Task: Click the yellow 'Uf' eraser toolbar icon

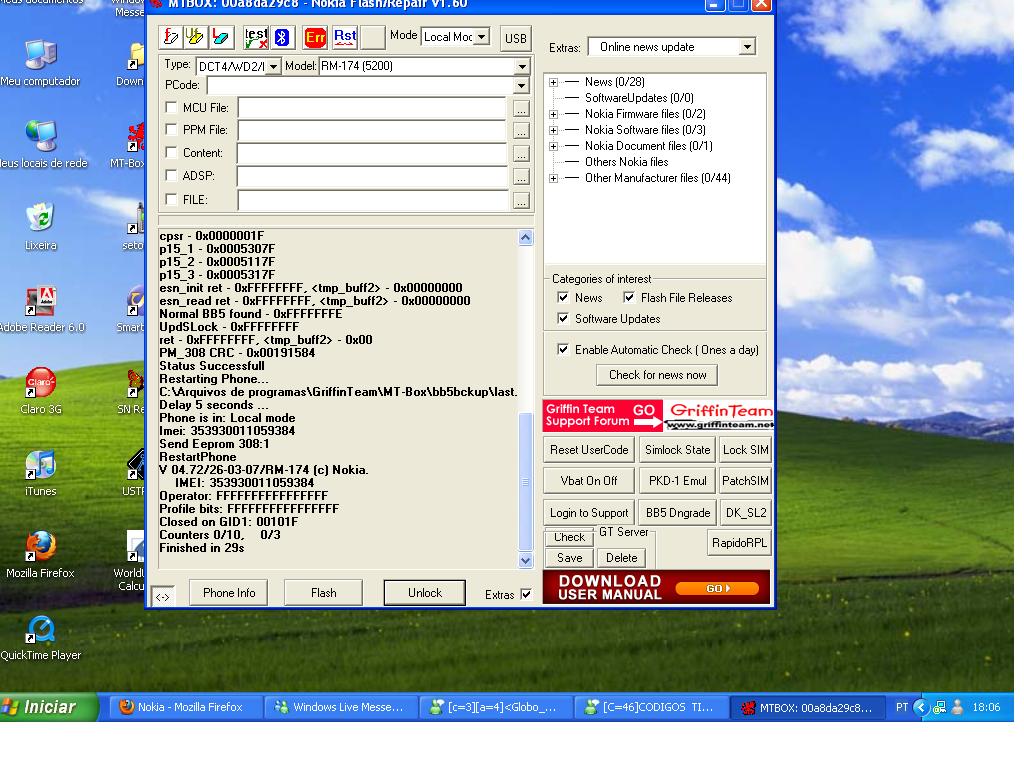Action: [195, 37]
